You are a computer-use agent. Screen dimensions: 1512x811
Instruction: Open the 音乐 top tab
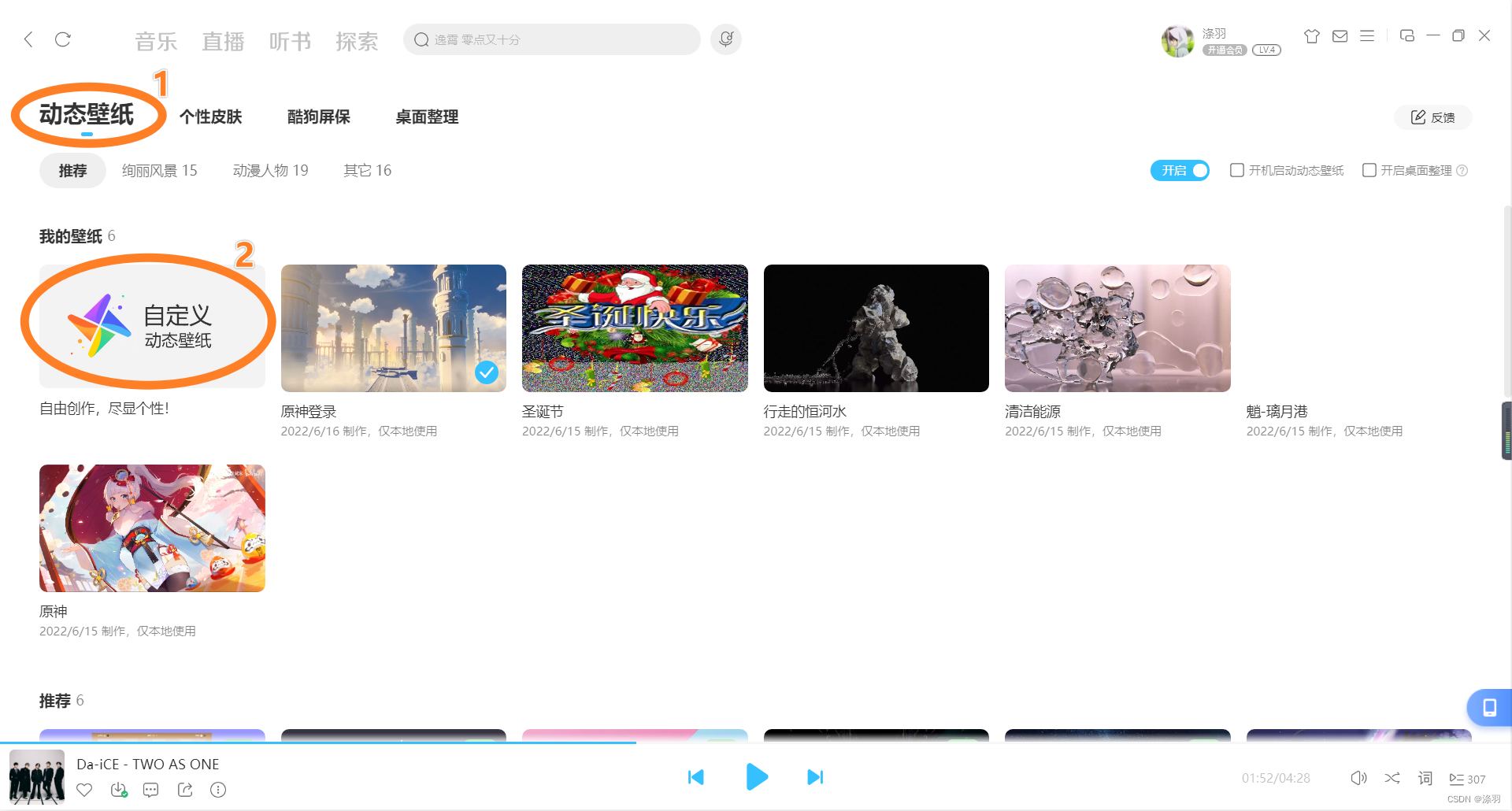coord(156,41)
